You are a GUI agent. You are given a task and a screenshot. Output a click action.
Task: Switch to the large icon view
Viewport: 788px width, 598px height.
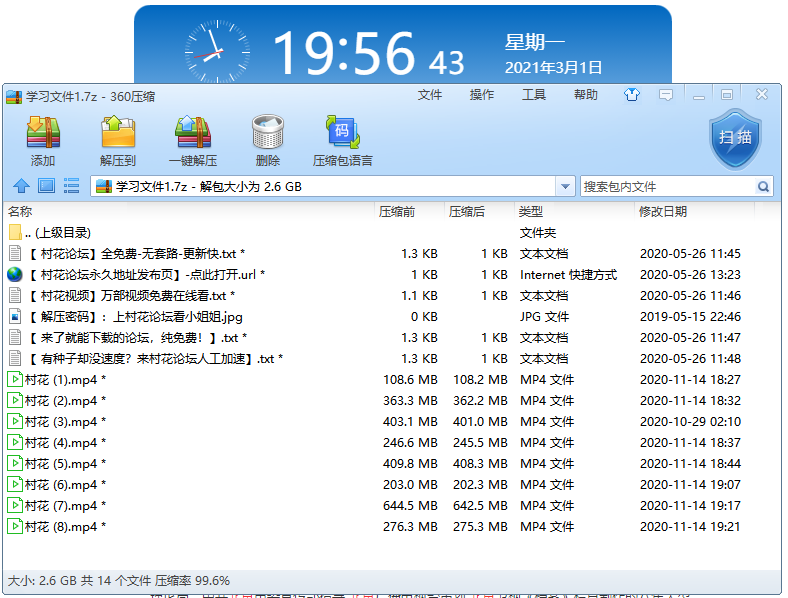pyautogui.click(x=46, y=186)
